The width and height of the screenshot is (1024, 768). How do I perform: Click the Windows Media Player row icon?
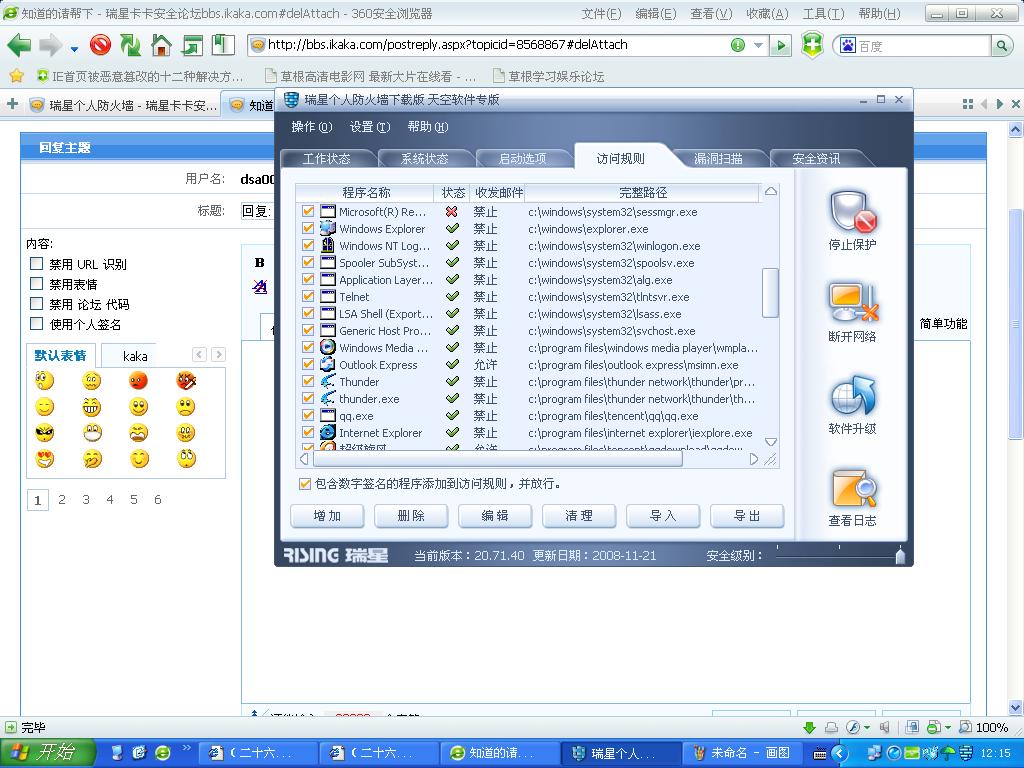tap(328, 347)
